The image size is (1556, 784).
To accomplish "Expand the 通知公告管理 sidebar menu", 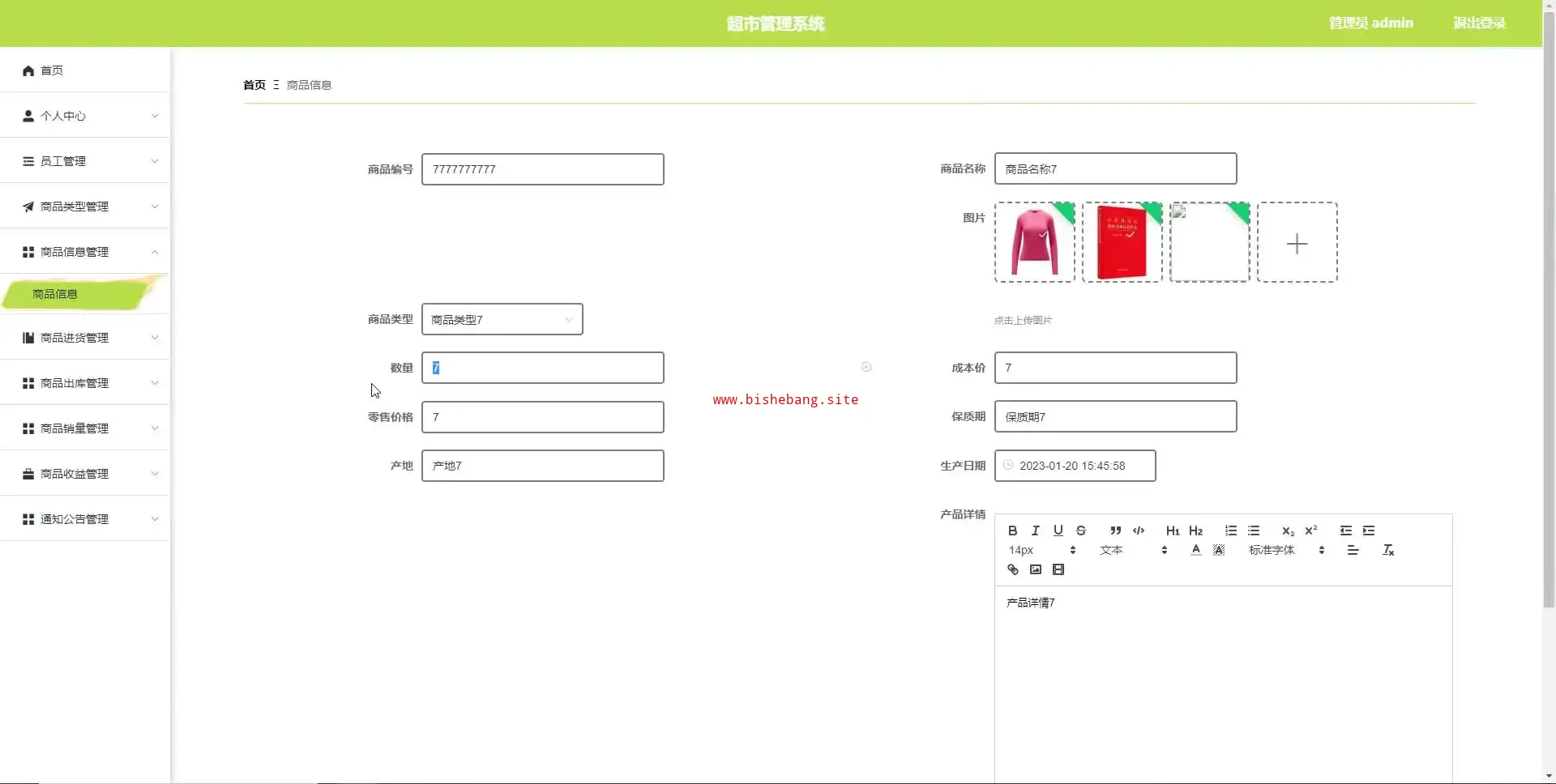I will (84, 519).
